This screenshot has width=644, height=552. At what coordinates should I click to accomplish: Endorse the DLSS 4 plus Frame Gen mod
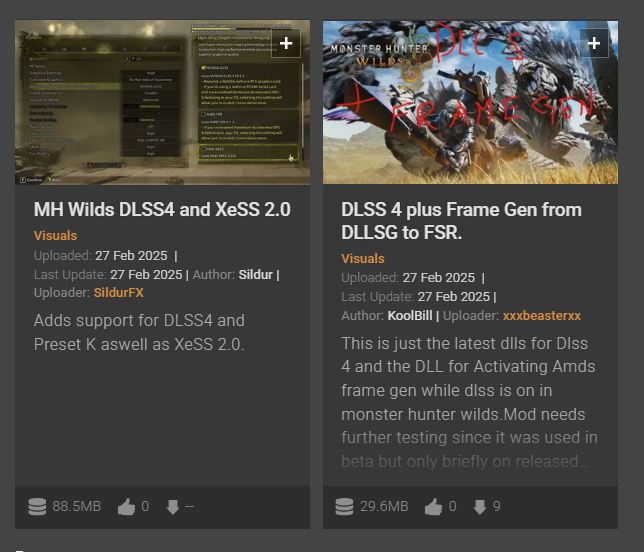point(434,507)
